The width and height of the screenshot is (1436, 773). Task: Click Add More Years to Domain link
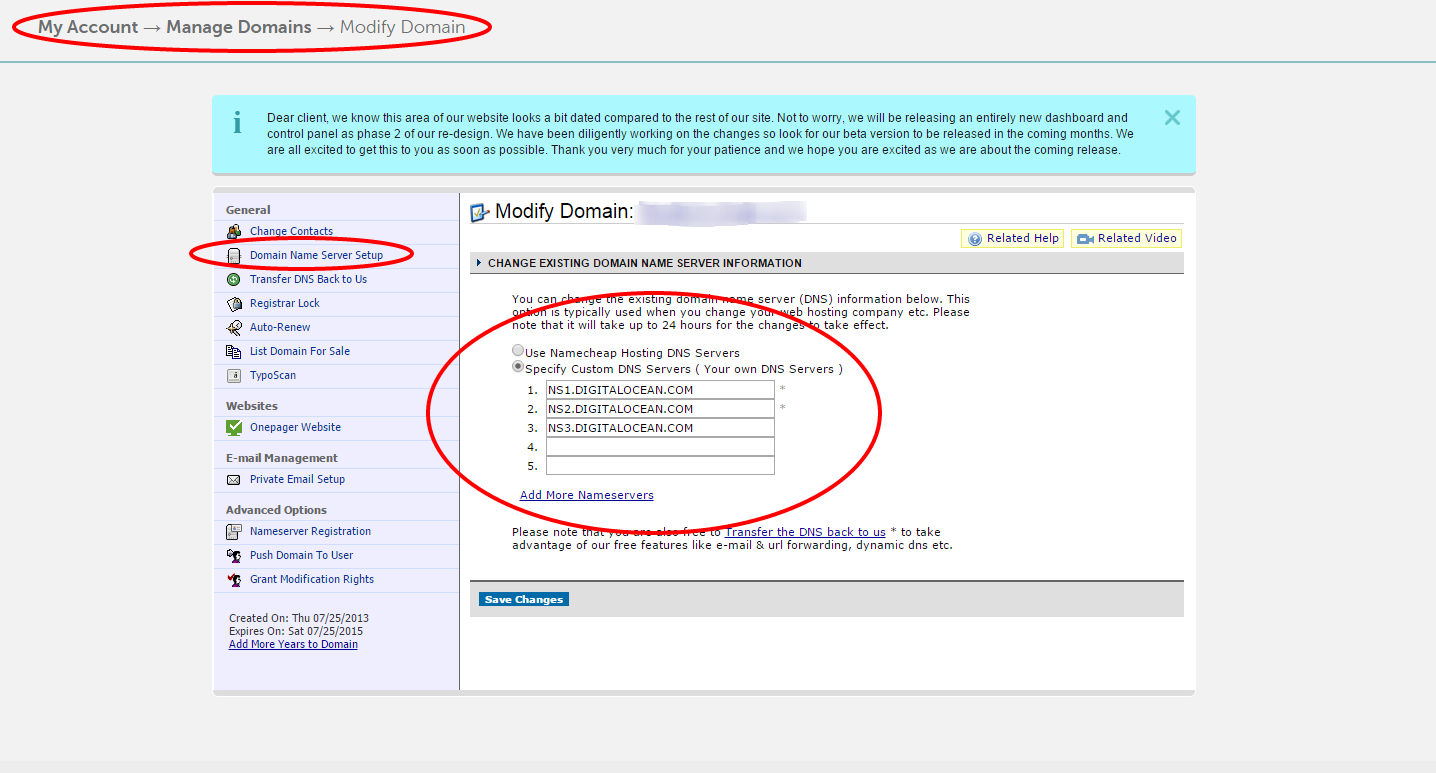tap(293, 644)
